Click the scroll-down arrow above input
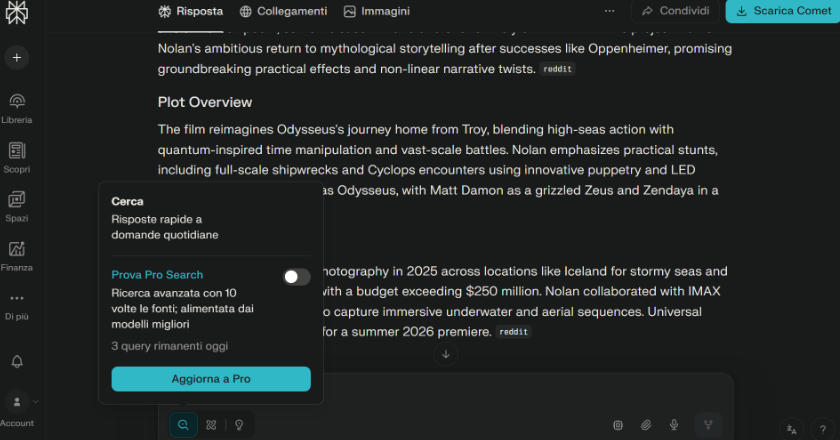Screen dimensions: 840x440 (446, 354)
